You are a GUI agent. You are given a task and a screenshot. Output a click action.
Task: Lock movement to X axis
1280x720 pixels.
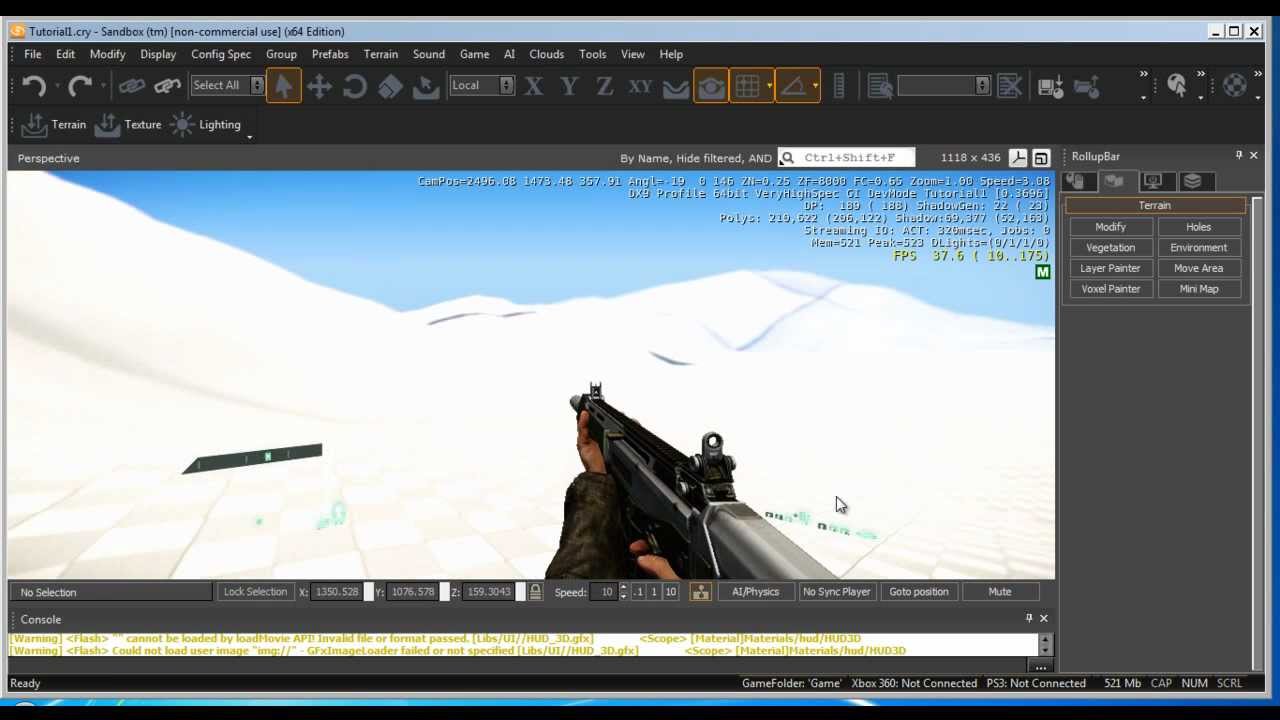[534, 86]
